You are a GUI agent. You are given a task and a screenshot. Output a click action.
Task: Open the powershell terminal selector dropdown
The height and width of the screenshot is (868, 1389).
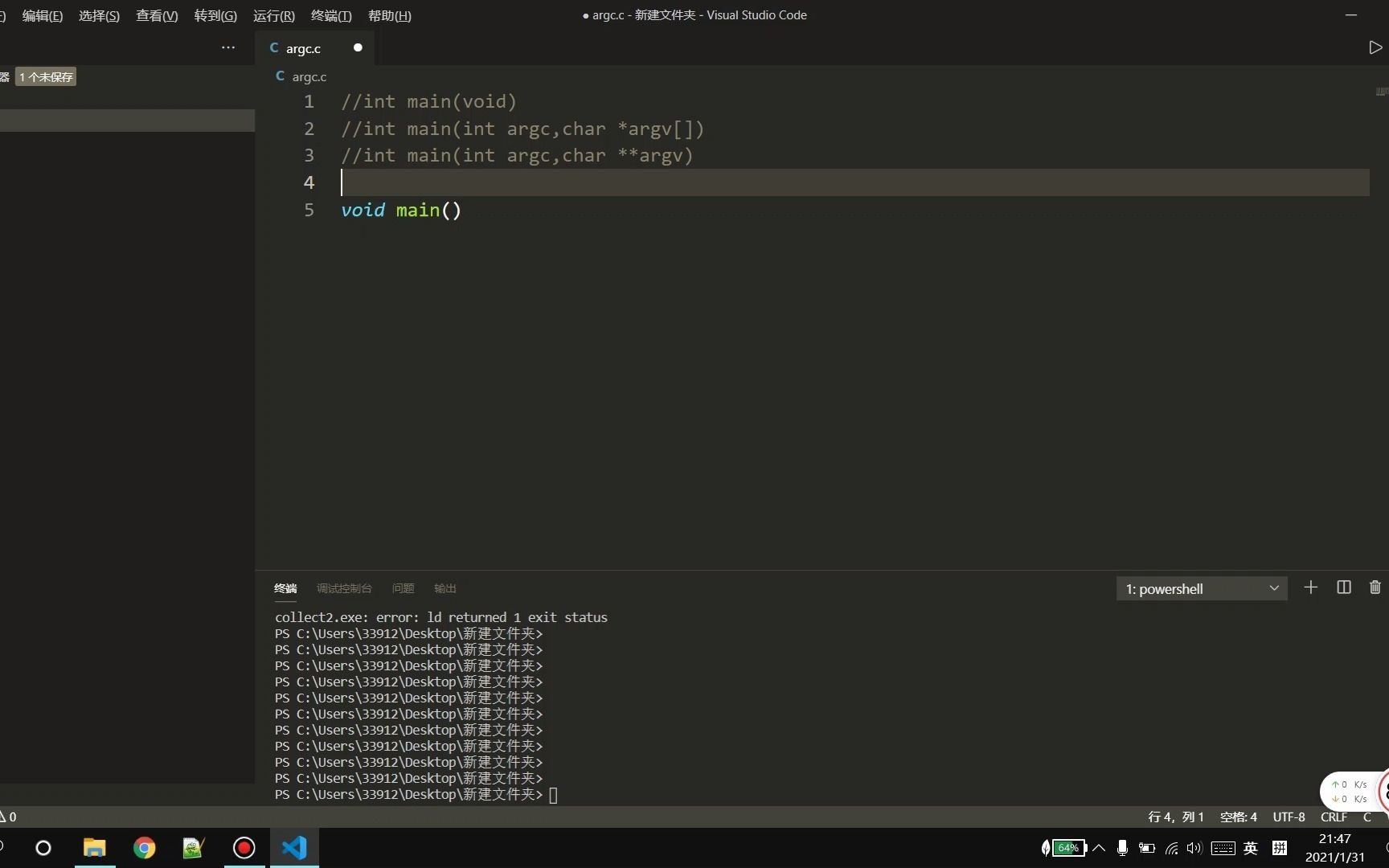click(x=1202, y=588)
